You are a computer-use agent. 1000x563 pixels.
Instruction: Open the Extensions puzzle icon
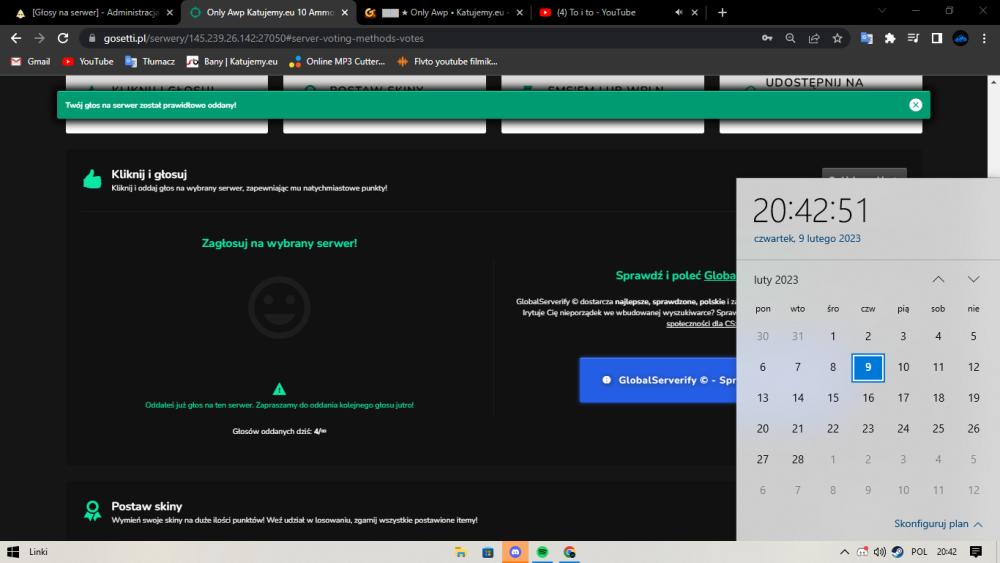click(x=890, y=38)
